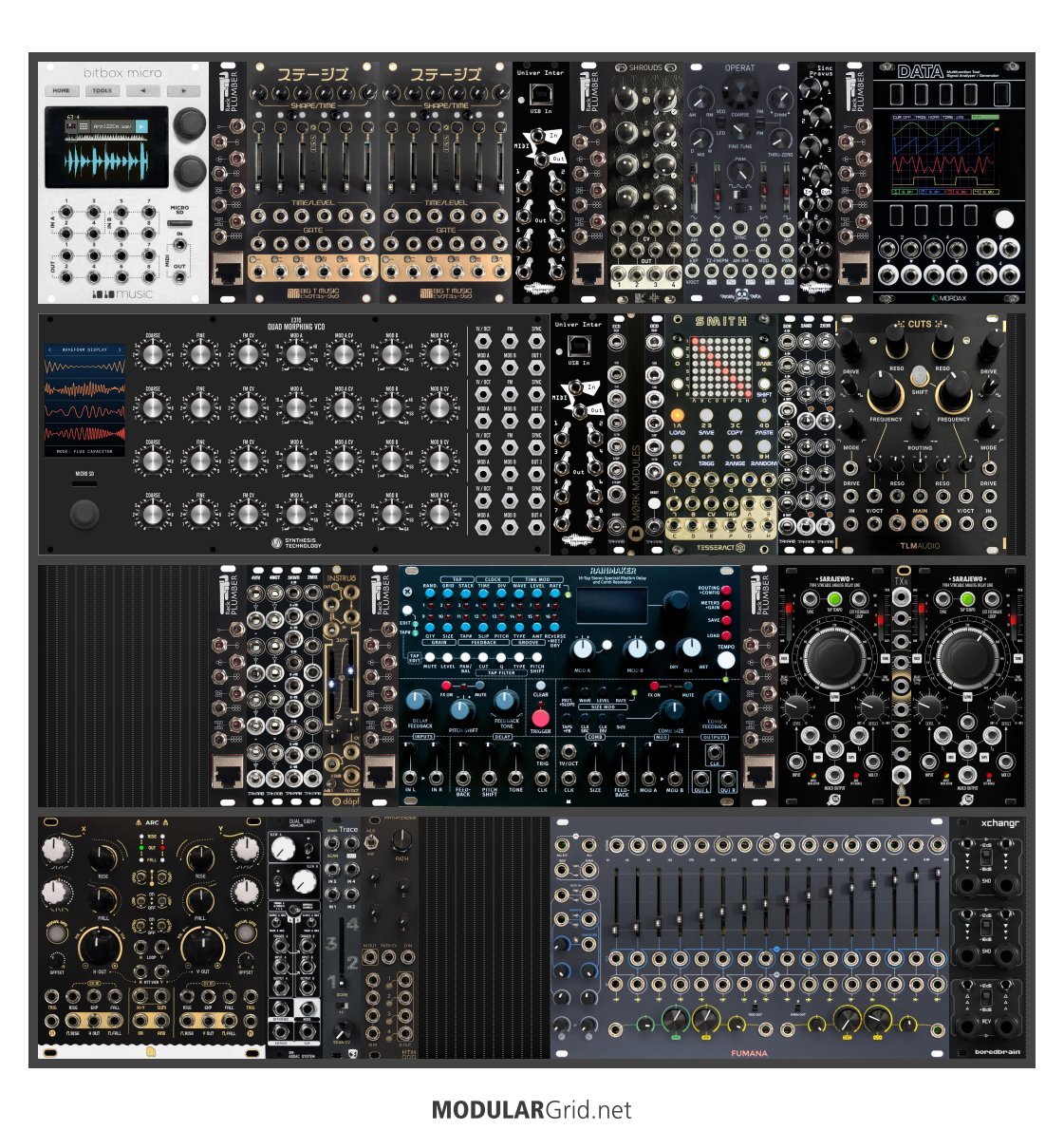The width and height of the screenshot is (1064, 1130).
Task: Click the DRY/WET MIX knob on Rainmaker
Action: coord(690,649)
